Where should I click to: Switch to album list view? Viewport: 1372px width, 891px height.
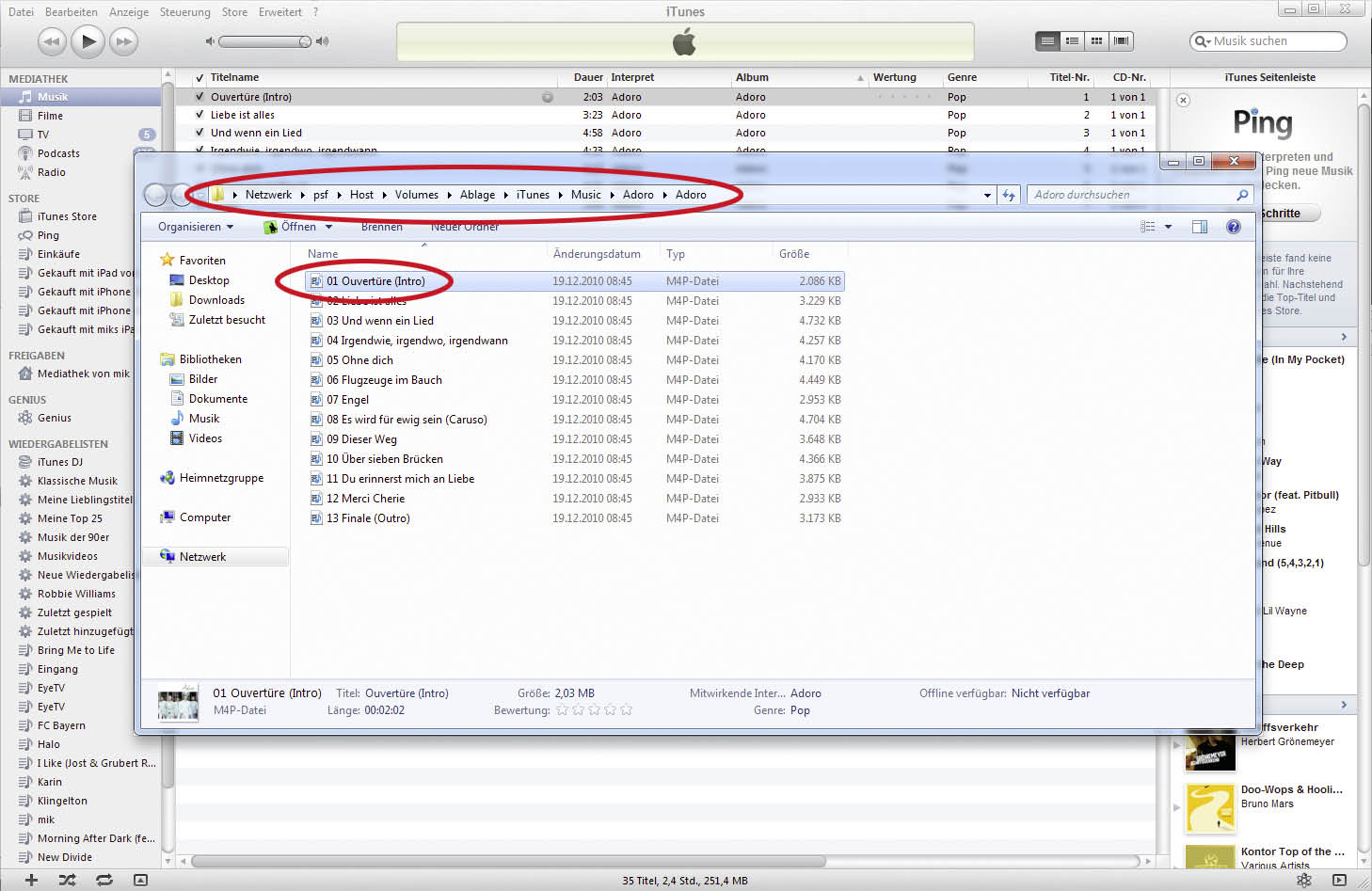point(1072,41)
